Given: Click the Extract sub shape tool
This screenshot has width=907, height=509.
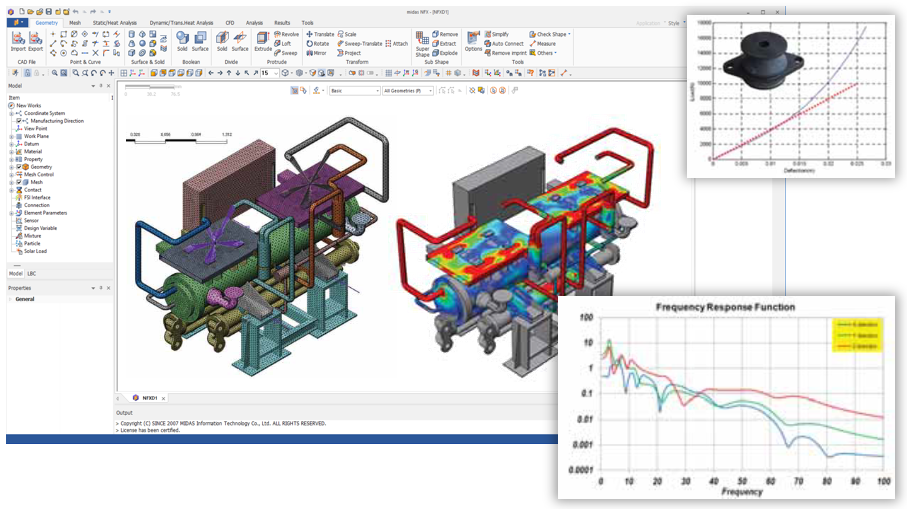Looking at the screenshot, I should (x=444, y=43).
